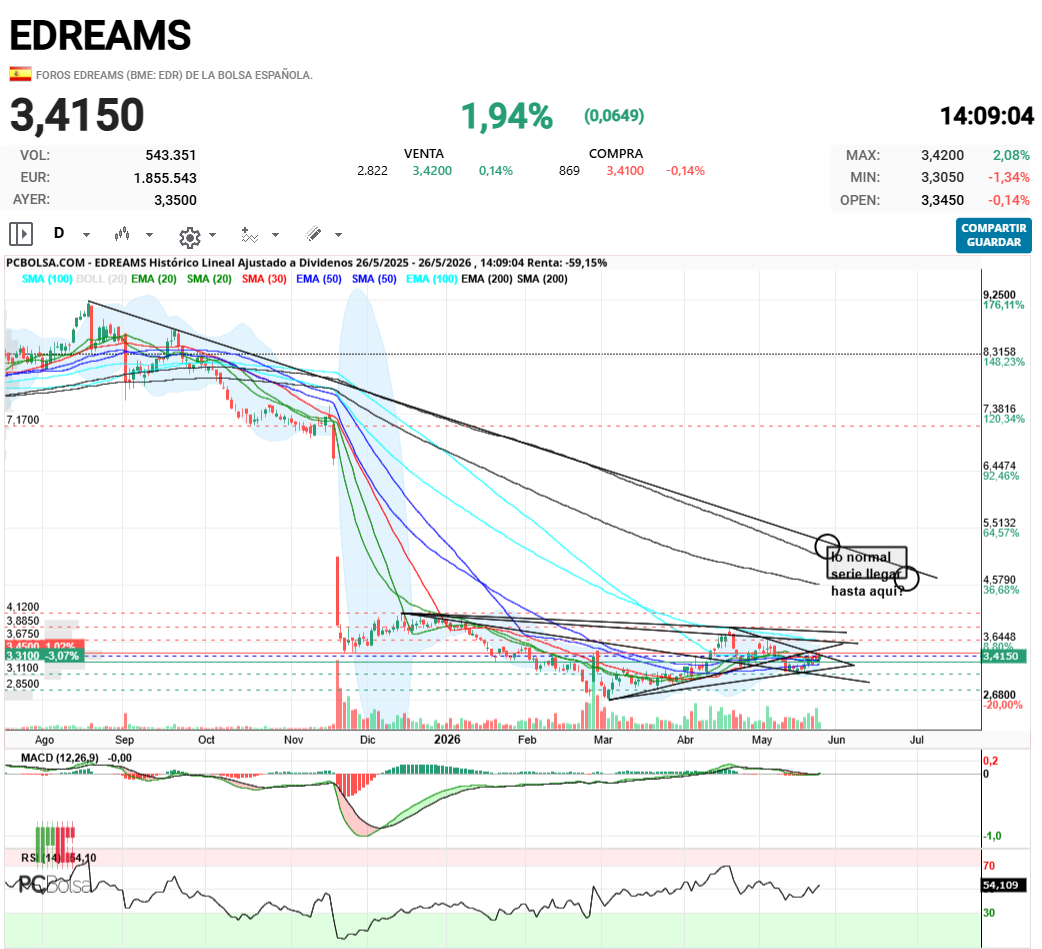Click the large 3,4150 quote price

coord(77,115)
